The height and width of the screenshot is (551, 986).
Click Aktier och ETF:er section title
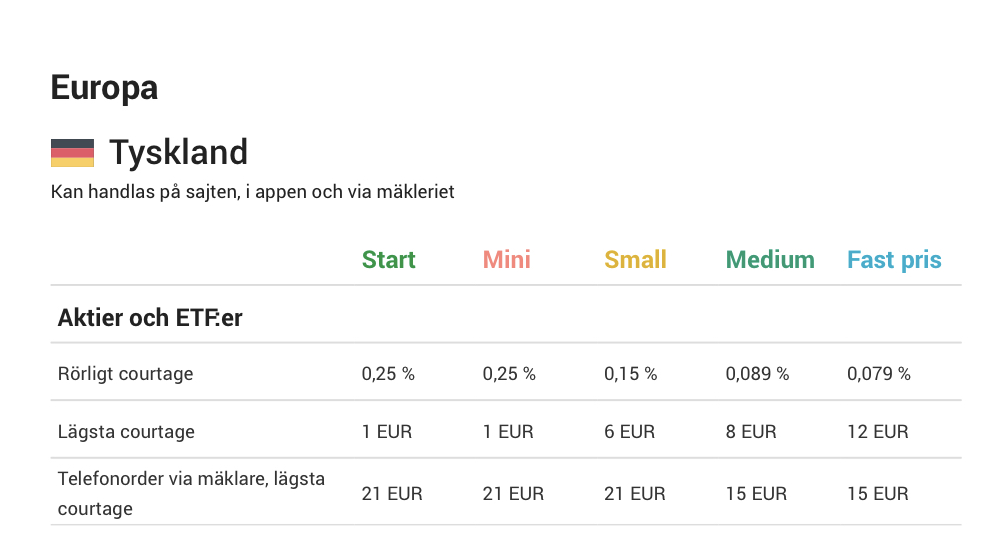click(150, 318)
